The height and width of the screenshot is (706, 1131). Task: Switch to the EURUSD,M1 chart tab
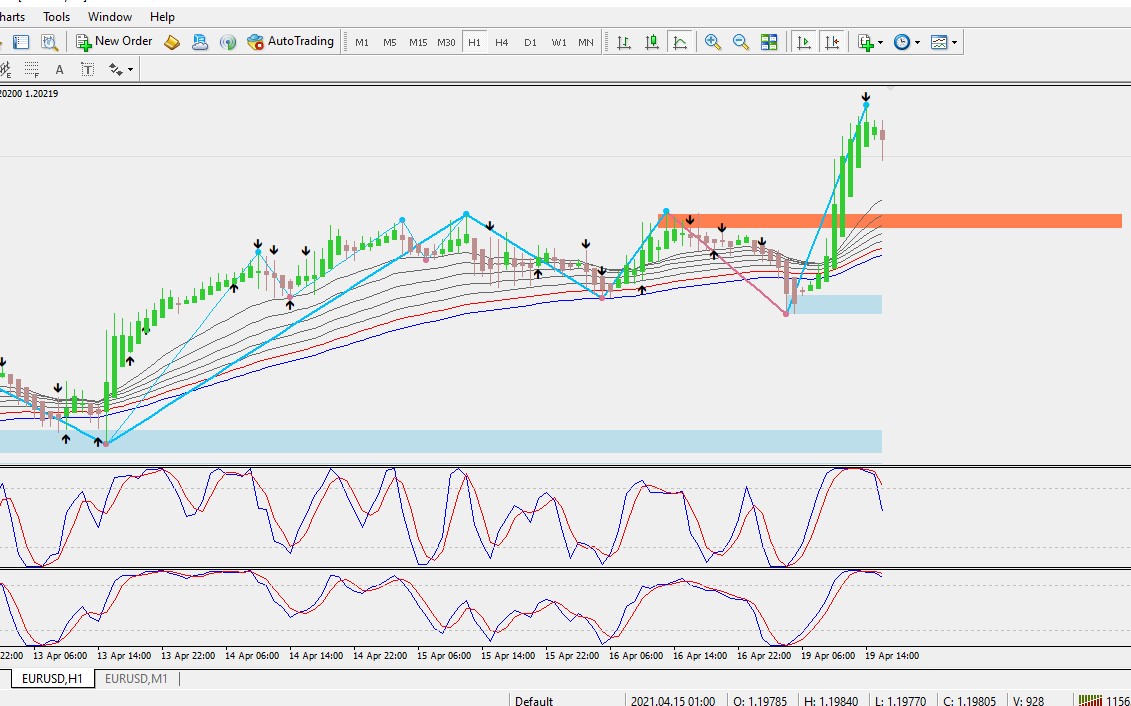coord(136,679)
